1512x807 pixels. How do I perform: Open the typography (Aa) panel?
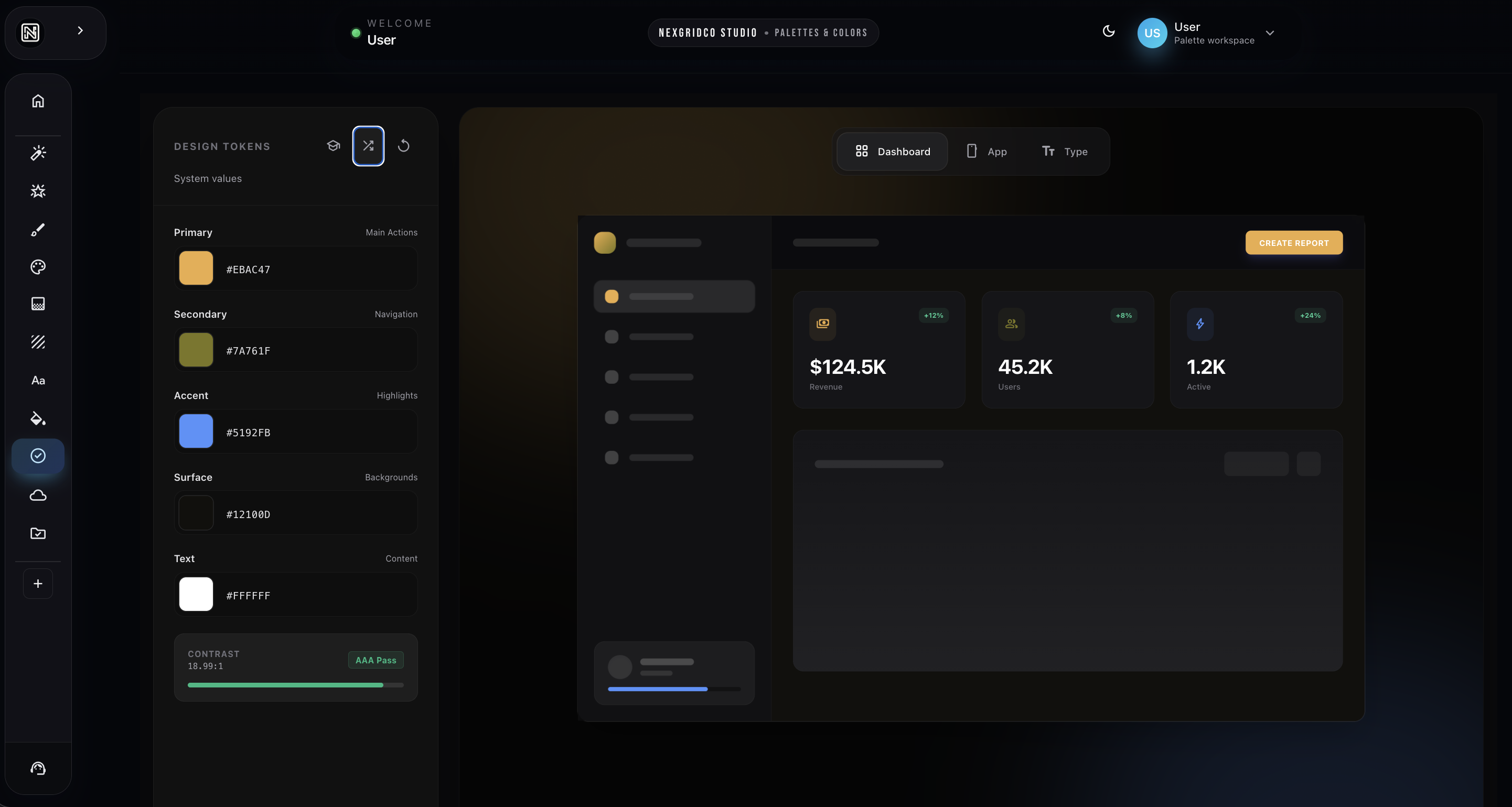(38, 380)
